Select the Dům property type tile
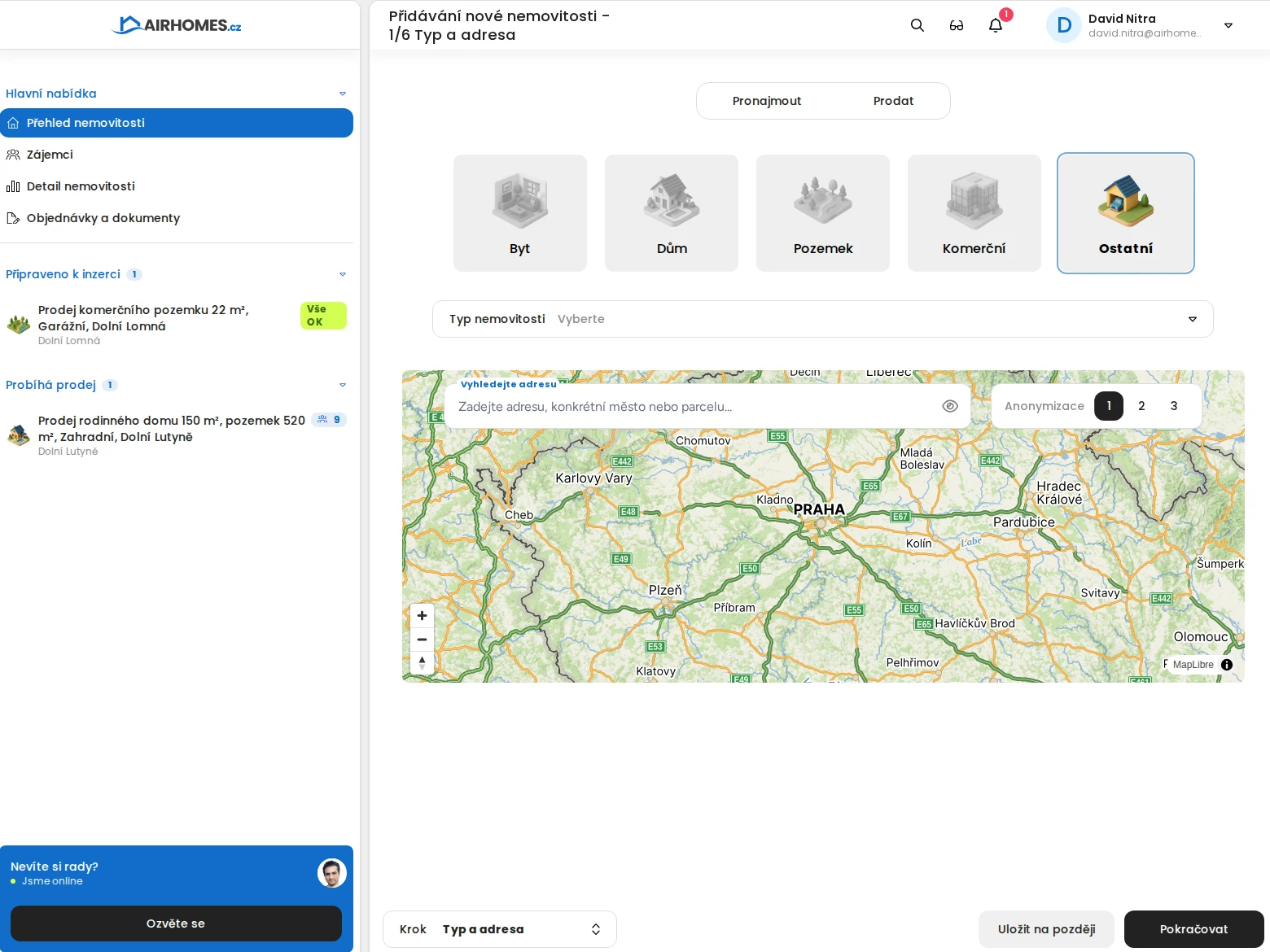This screenshot has height=952, width=1270. [671, 213]
